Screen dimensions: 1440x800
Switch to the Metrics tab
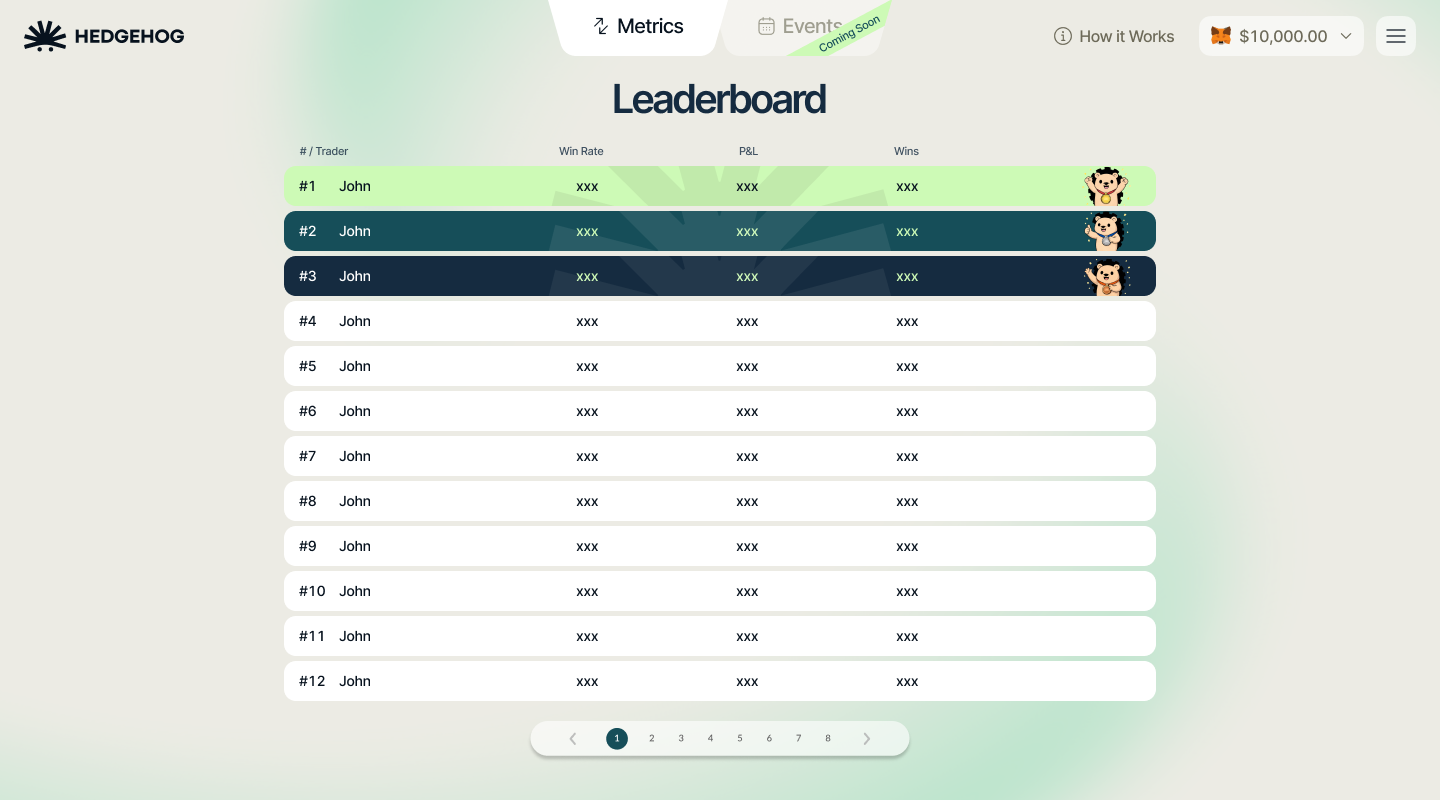(638, 26)
